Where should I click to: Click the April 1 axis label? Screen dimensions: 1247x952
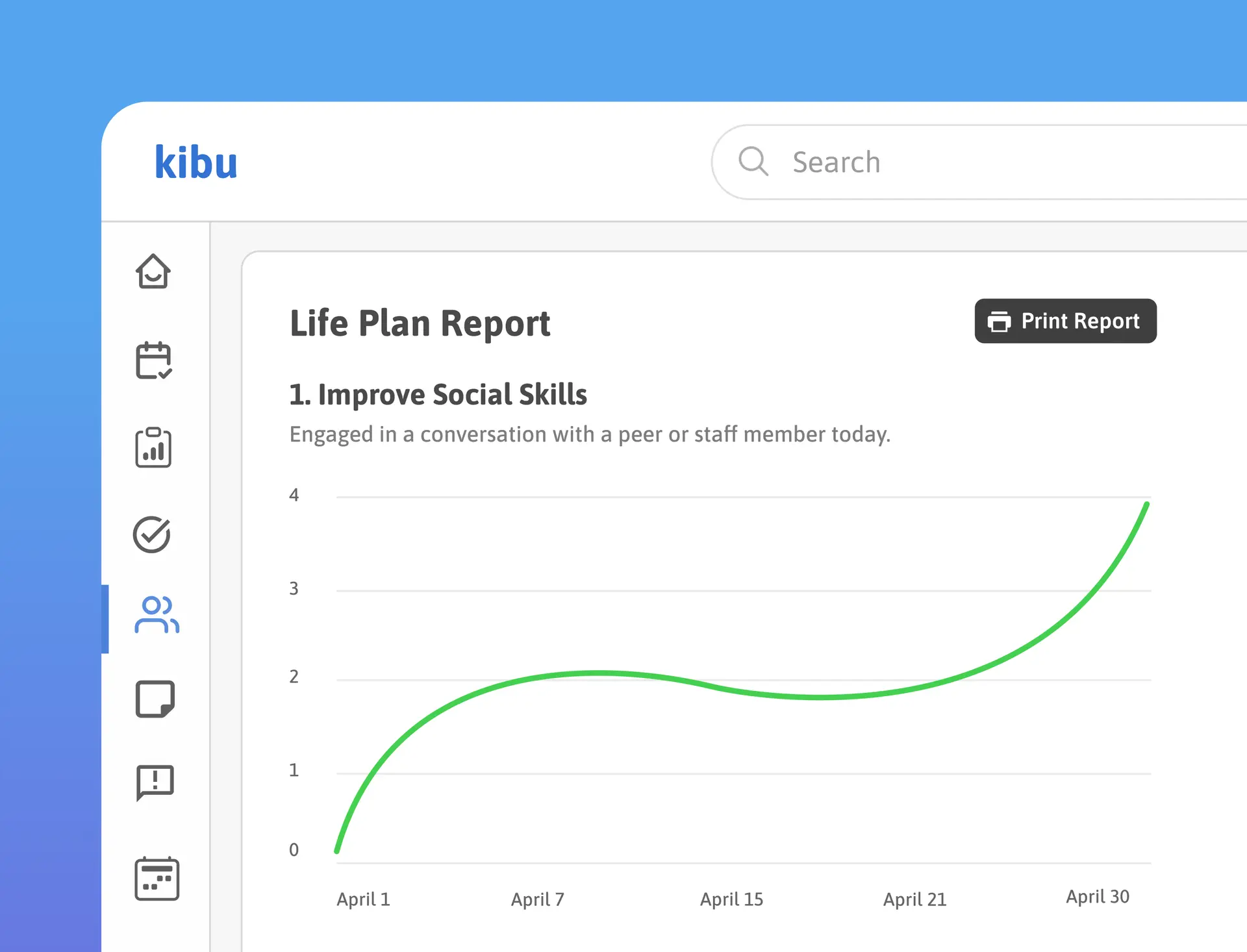pyautogui.click(x=362, y=899)
